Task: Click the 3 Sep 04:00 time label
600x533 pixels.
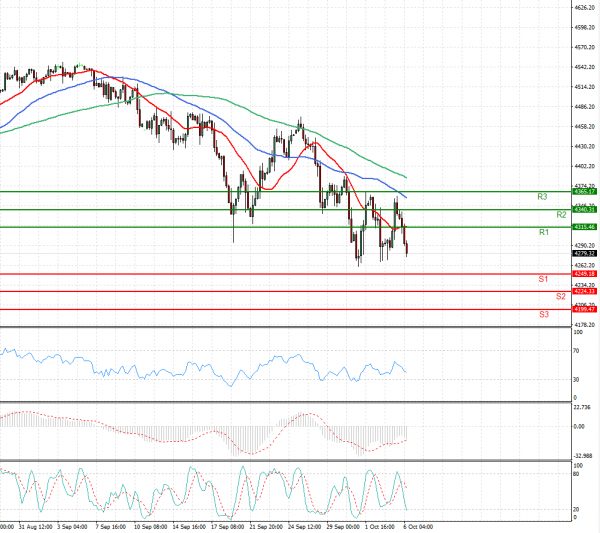Action: (72, 527)
